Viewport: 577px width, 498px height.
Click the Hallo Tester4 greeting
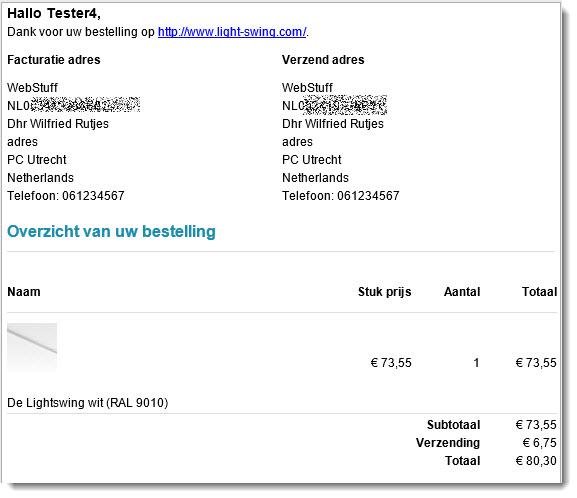pos(54,13)
